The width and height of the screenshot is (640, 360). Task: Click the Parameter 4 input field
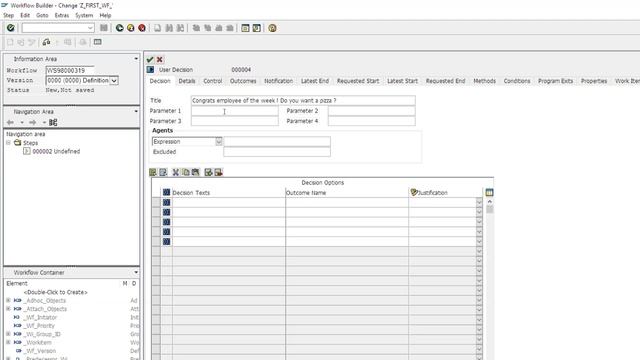pos(371,121)
